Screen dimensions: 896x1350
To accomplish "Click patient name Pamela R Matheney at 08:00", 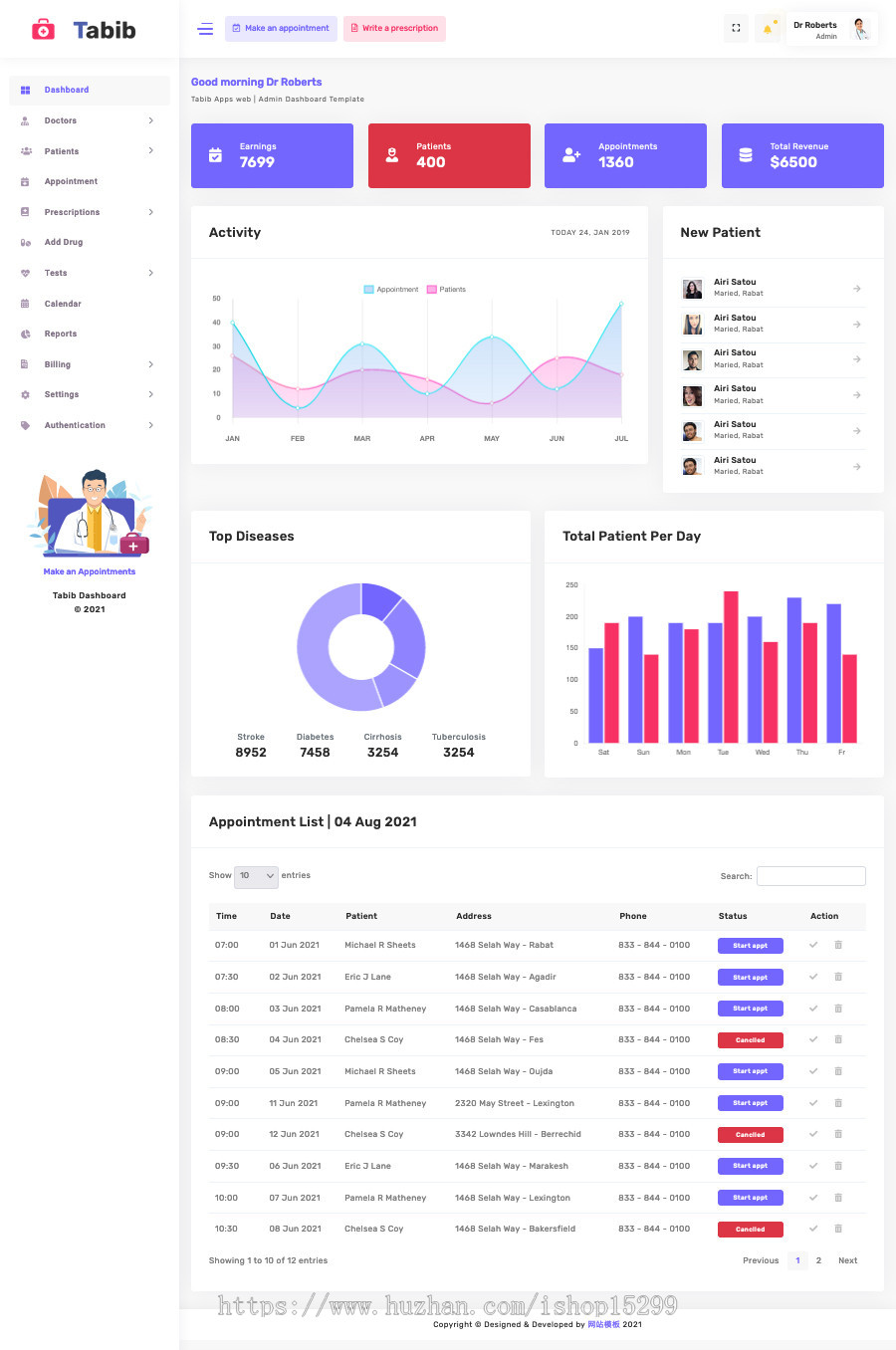I will (x=385, y=1009).
